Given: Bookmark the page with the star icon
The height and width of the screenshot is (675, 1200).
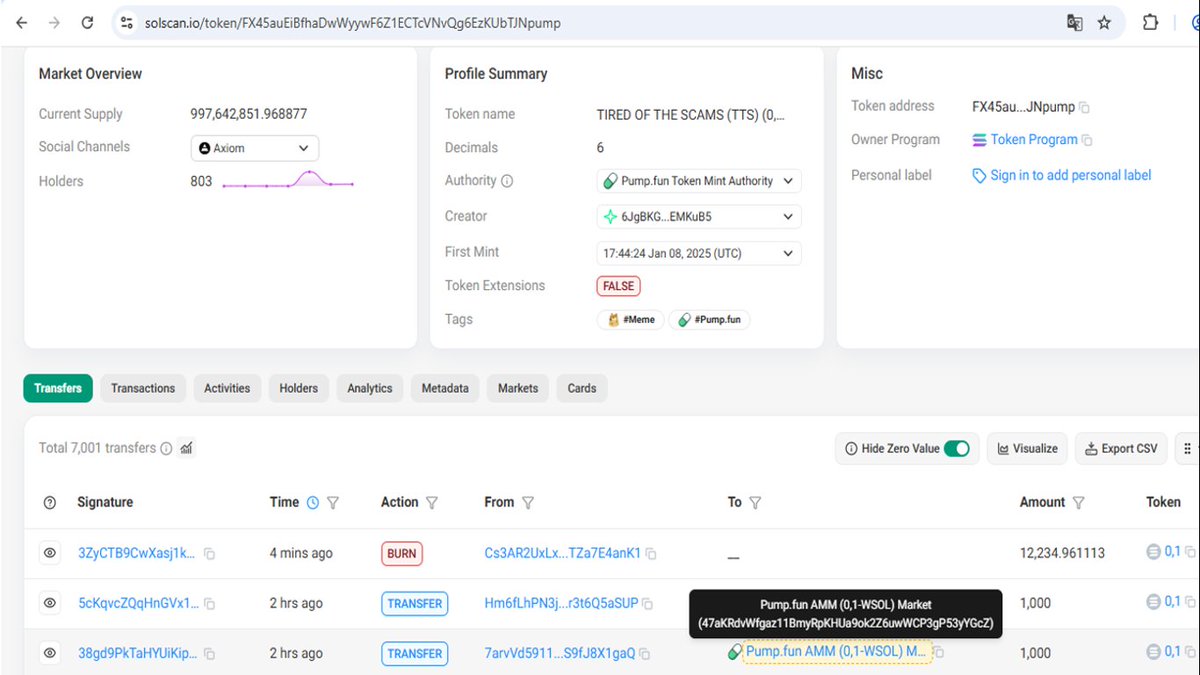Looking at the screenshot, I should click(1104, 22).
